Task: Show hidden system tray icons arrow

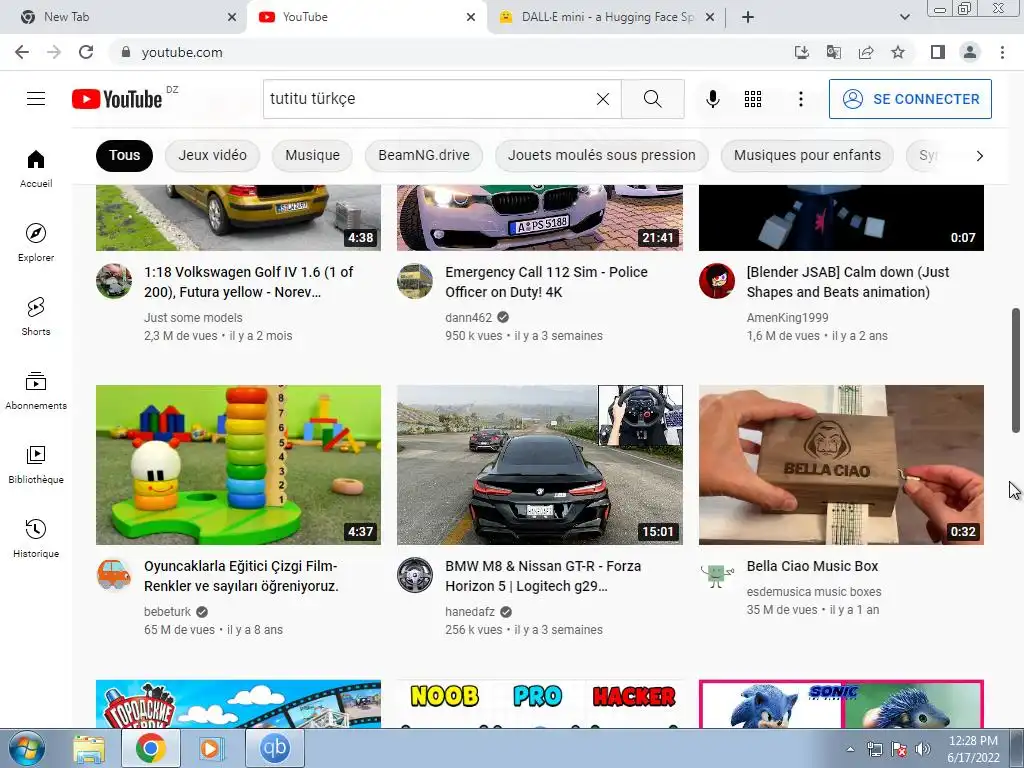Action: click(850, 749)
